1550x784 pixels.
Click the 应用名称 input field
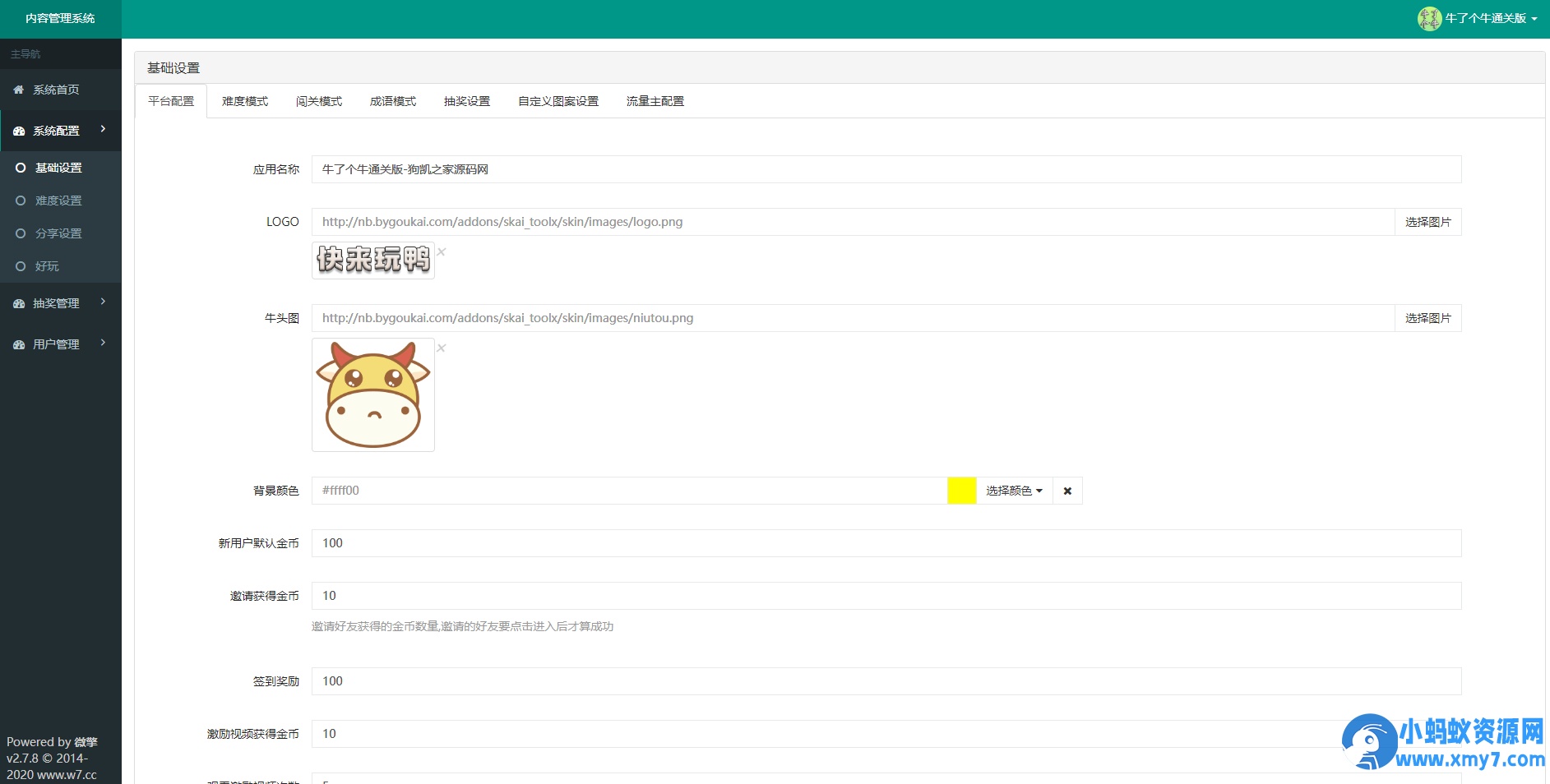click(x=886, y=169)
